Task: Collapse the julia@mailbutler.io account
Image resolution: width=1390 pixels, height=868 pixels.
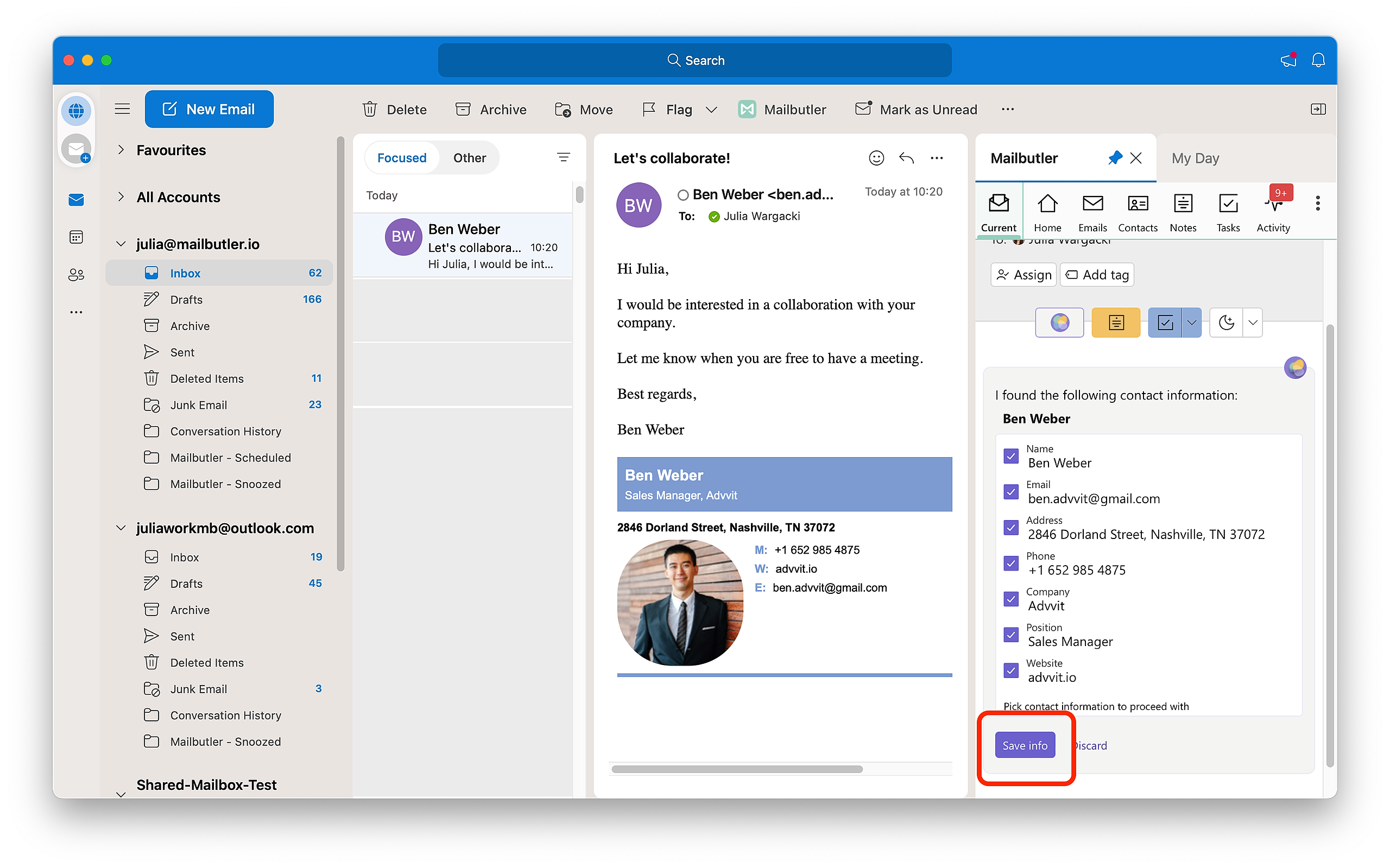Action: (x=121, y=244)
